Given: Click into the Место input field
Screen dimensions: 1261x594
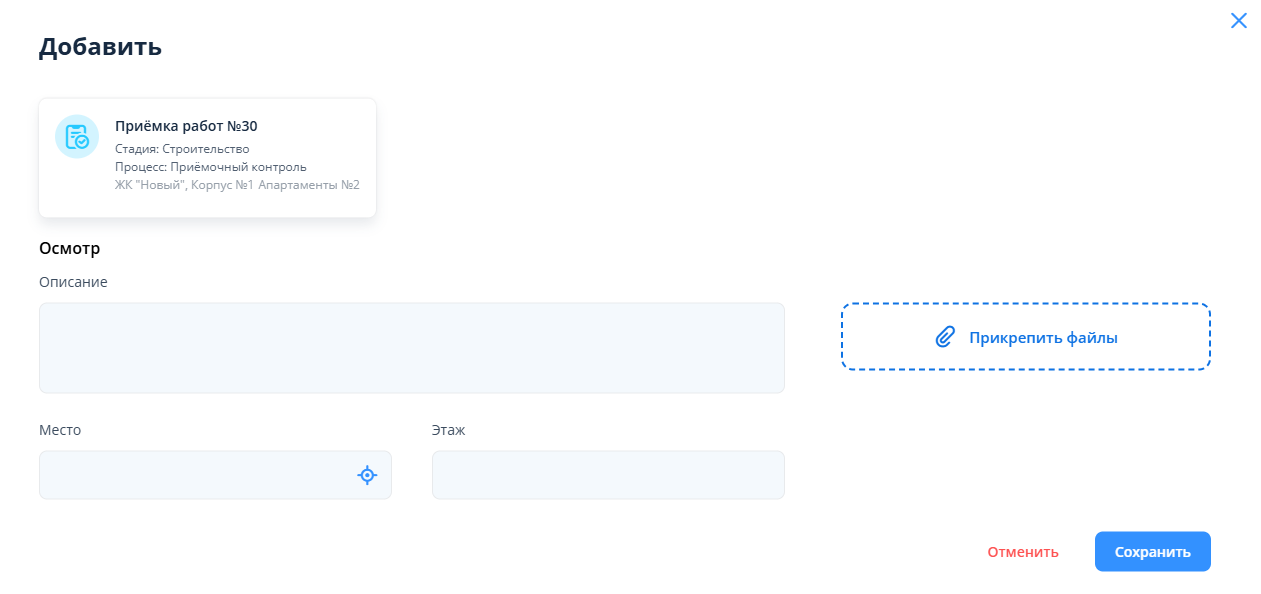Looking at the screenshot, I should click(x=195, y=475).
